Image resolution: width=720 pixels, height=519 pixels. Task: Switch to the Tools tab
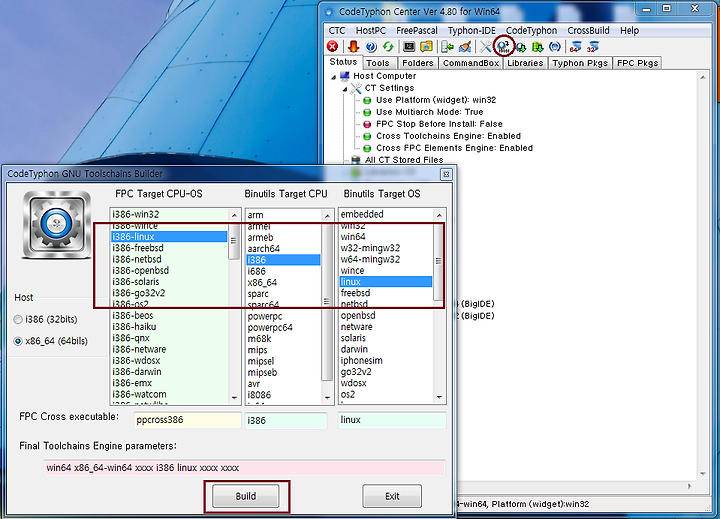377,63
